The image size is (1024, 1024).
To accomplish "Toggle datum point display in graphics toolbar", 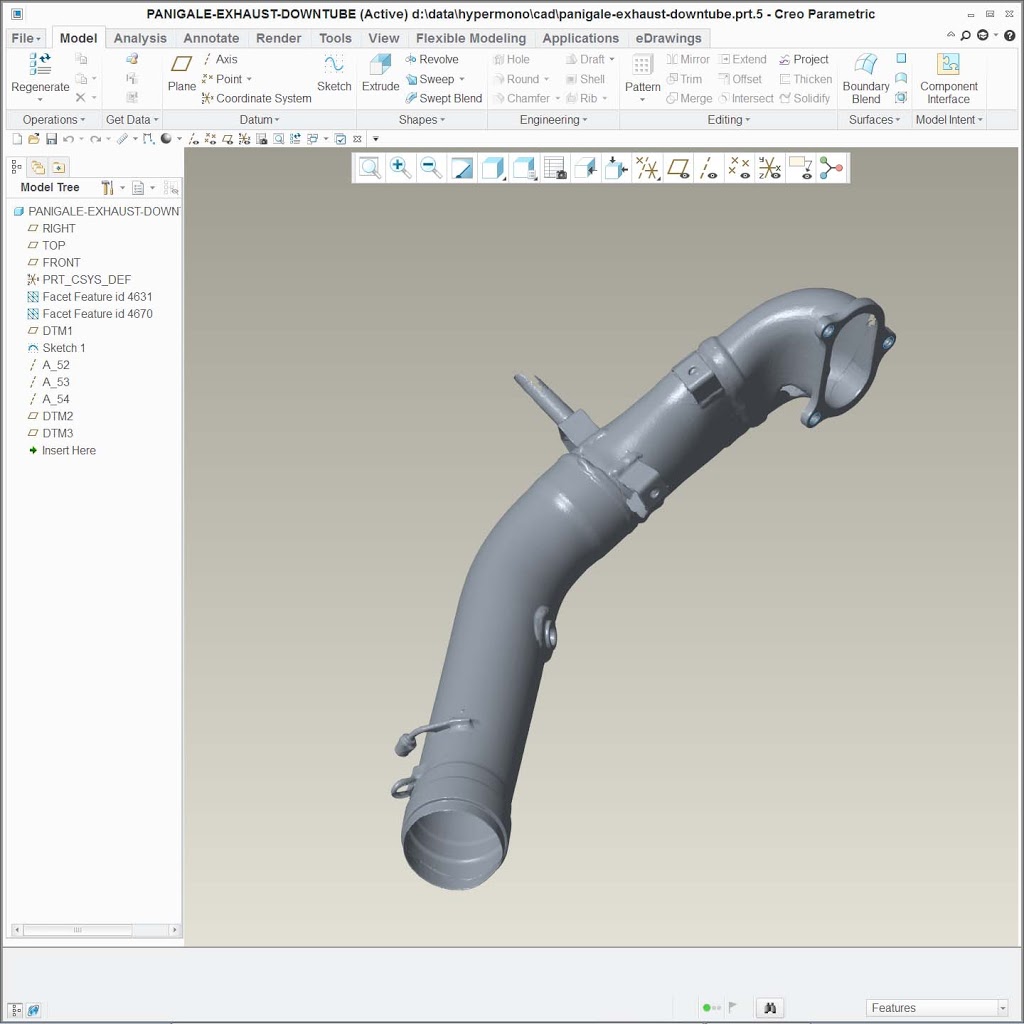I will point(739,168).
